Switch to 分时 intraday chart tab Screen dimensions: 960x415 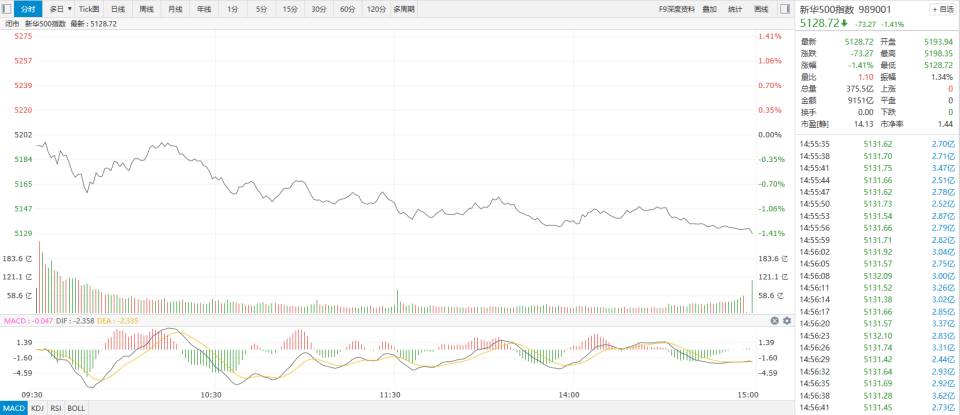coord(29,9)
